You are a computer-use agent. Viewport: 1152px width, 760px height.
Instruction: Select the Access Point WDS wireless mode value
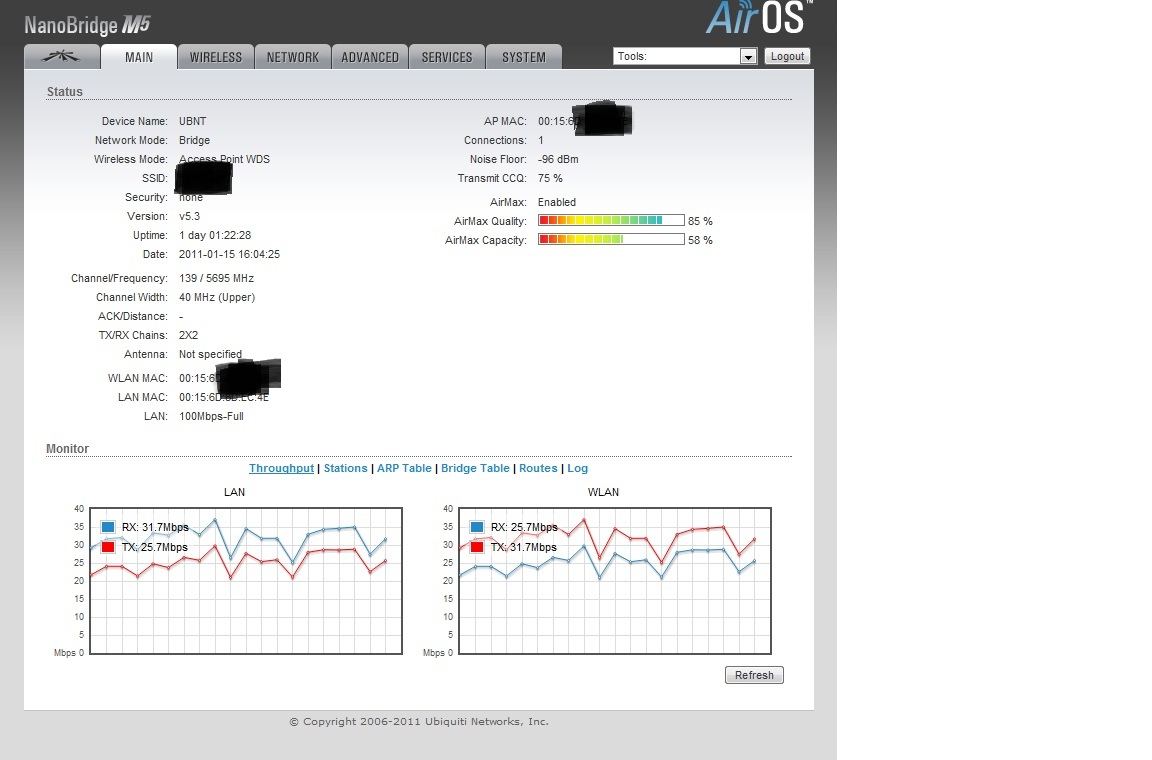click(x=224, y=159)
